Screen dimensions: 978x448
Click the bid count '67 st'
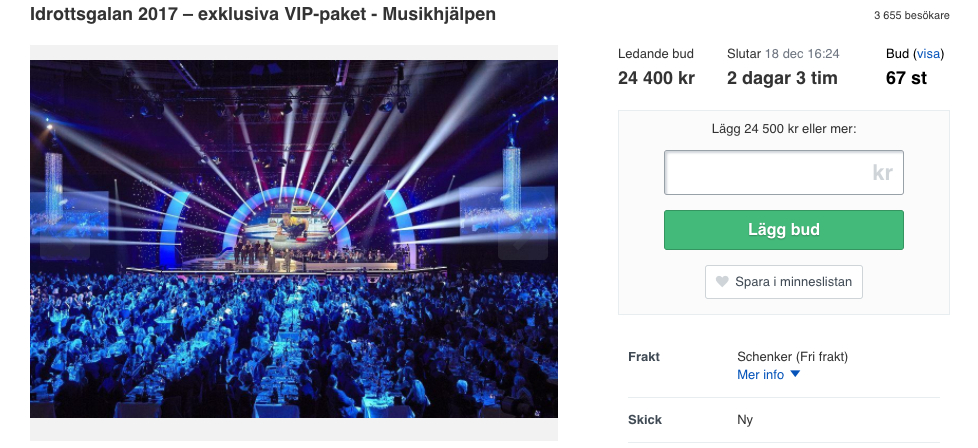tap(906, 78)
